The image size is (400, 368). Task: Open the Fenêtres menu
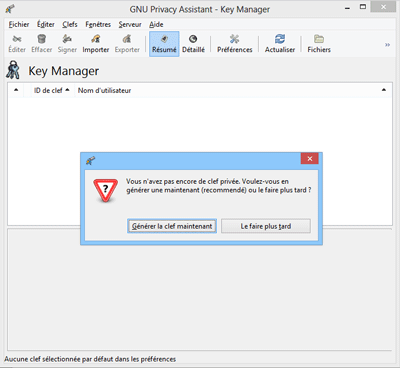click(98, 24)
